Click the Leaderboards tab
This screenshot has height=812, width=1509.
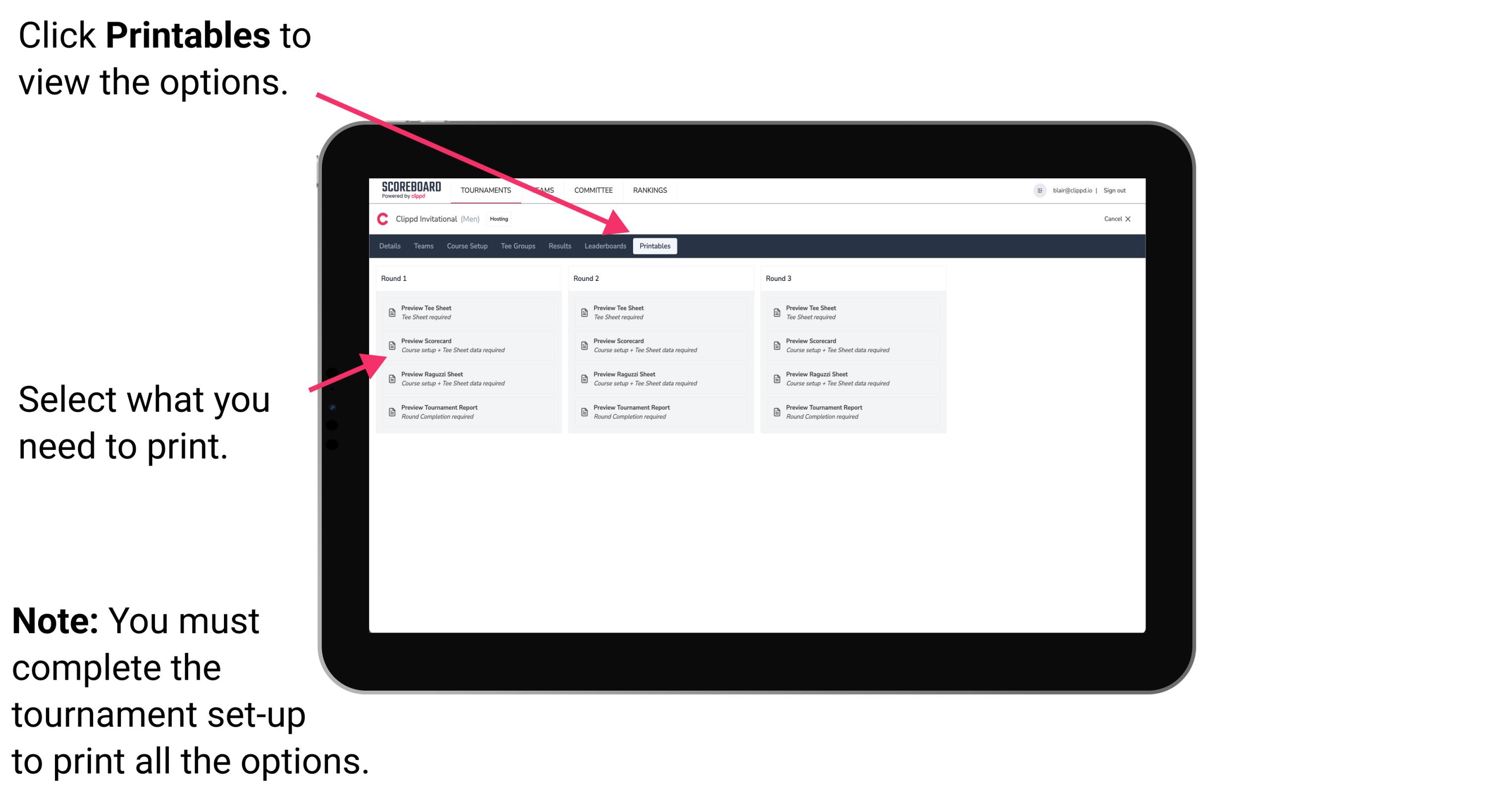point(604,245)
